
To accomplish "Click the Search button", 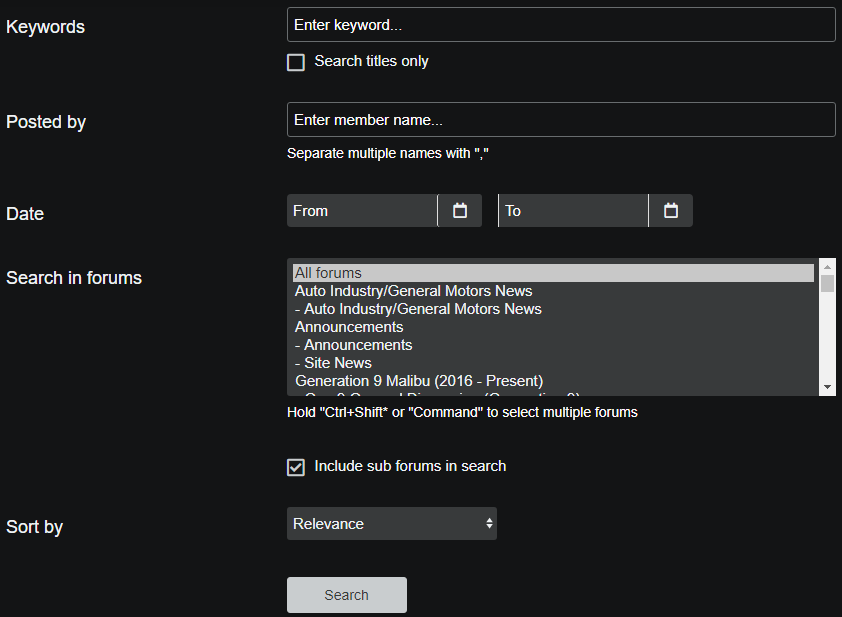I will 346,595.
